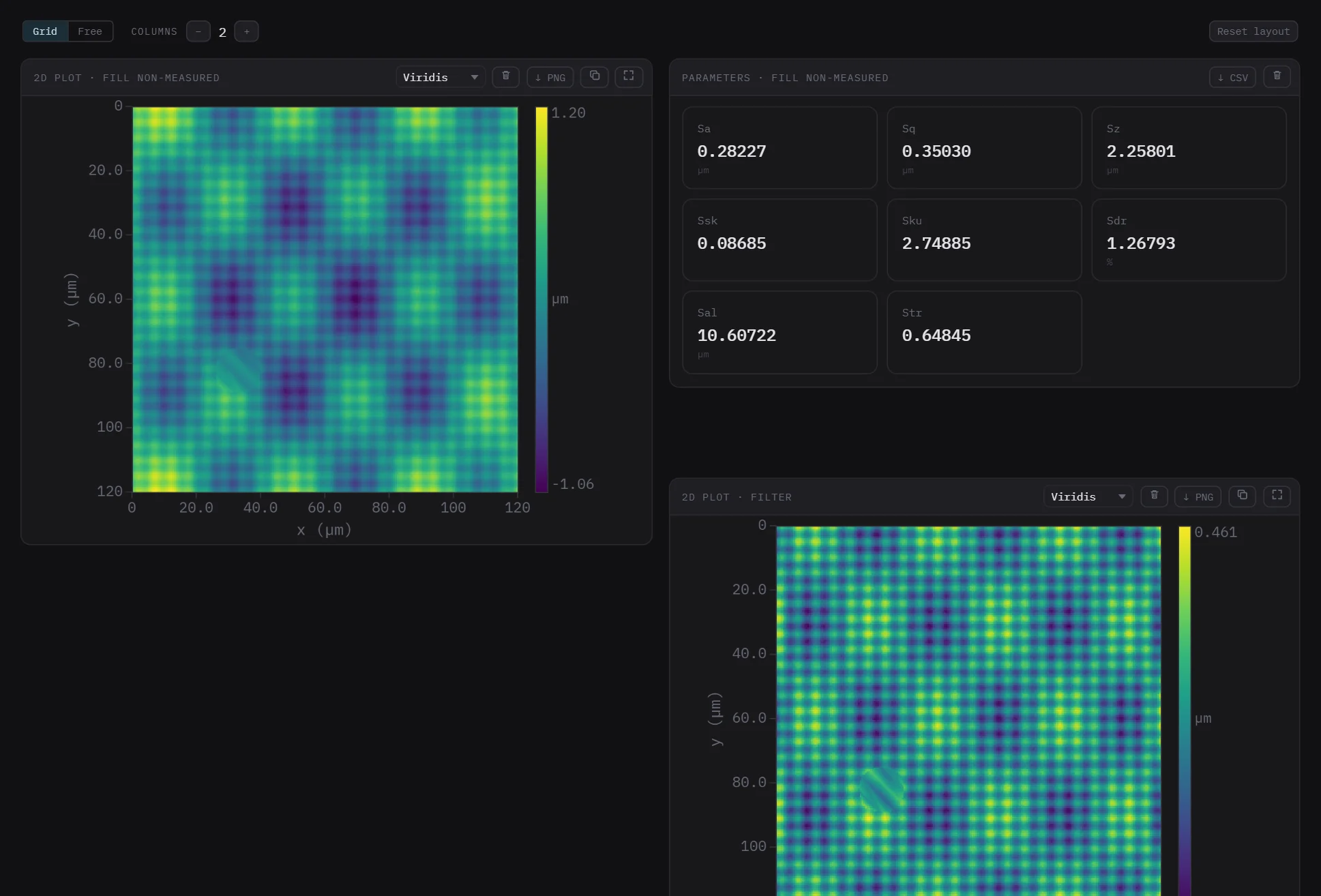This screenshot has height=896, width=1321.
Task: Click the COLUMNS label
Action: point(154,31)
